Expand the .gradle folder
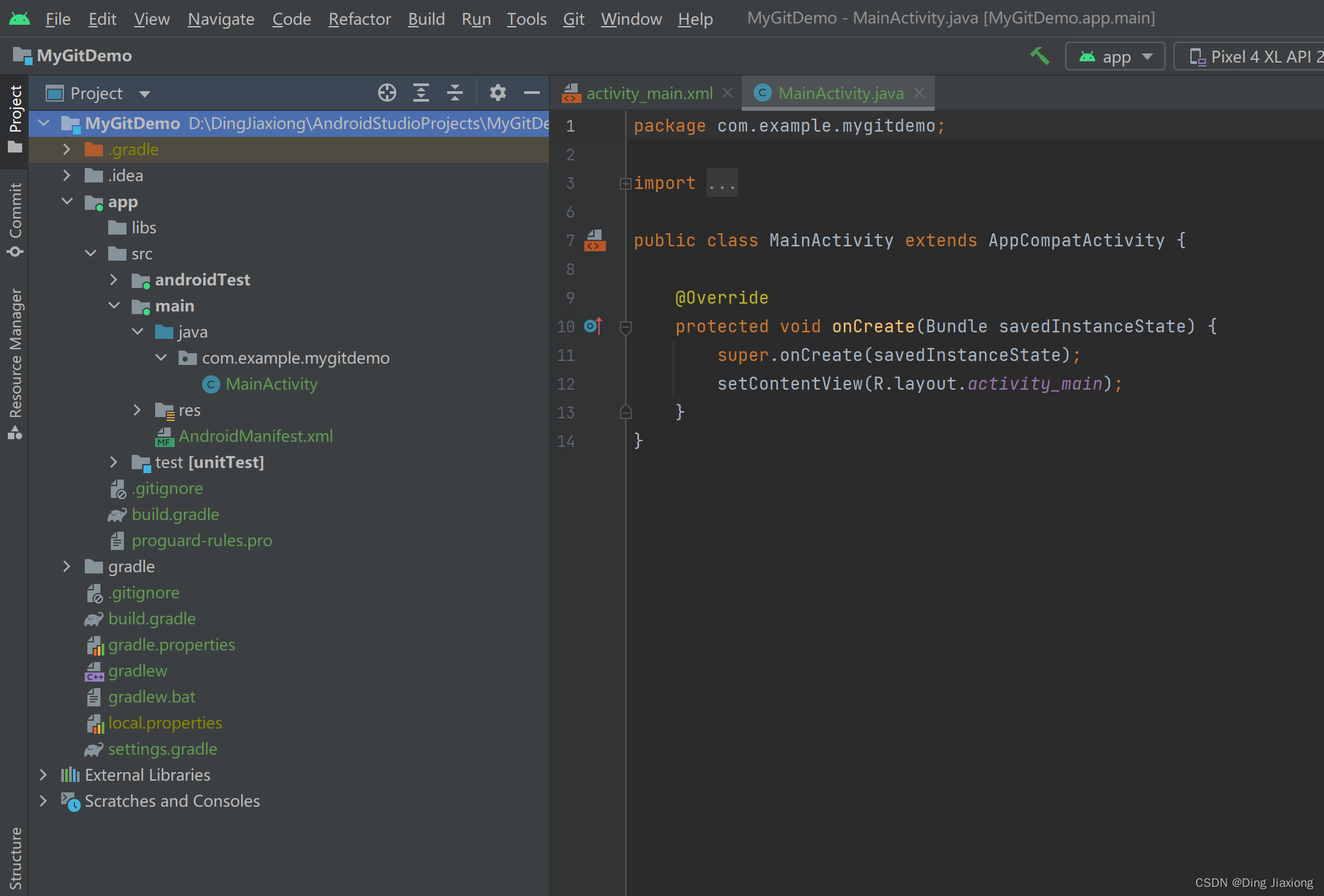This screenshot has width=1324, height=896. 66,149
